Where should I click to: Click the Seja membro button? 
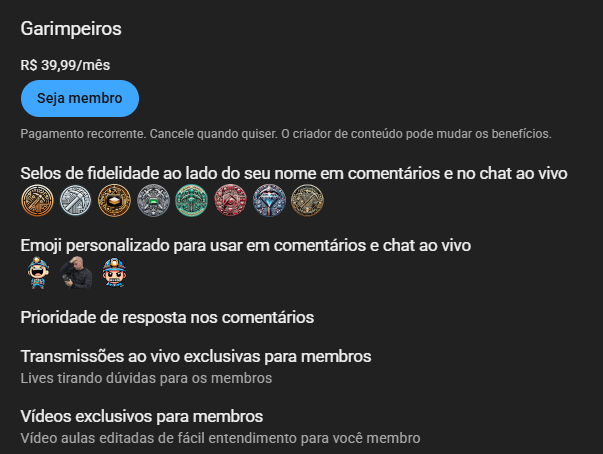80,98
